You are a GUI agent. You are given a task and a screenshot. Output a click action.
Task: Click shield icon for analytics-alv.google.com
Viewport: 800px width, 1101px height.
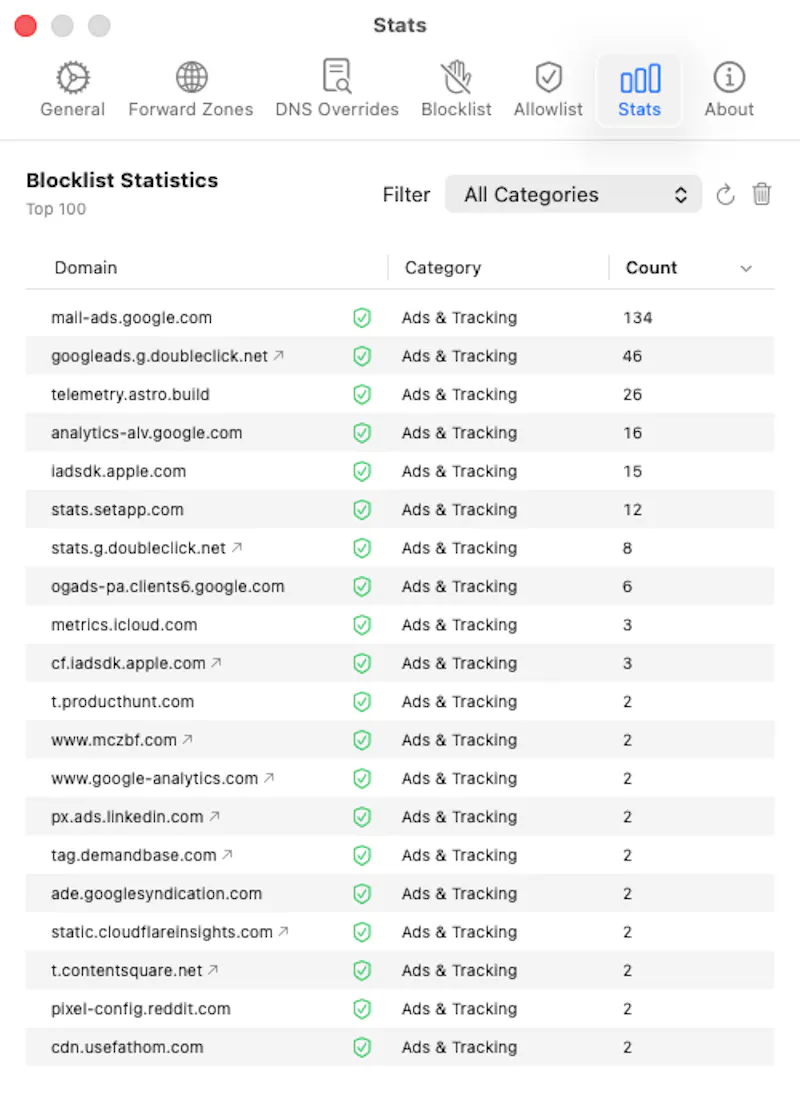tap(362, 433)
